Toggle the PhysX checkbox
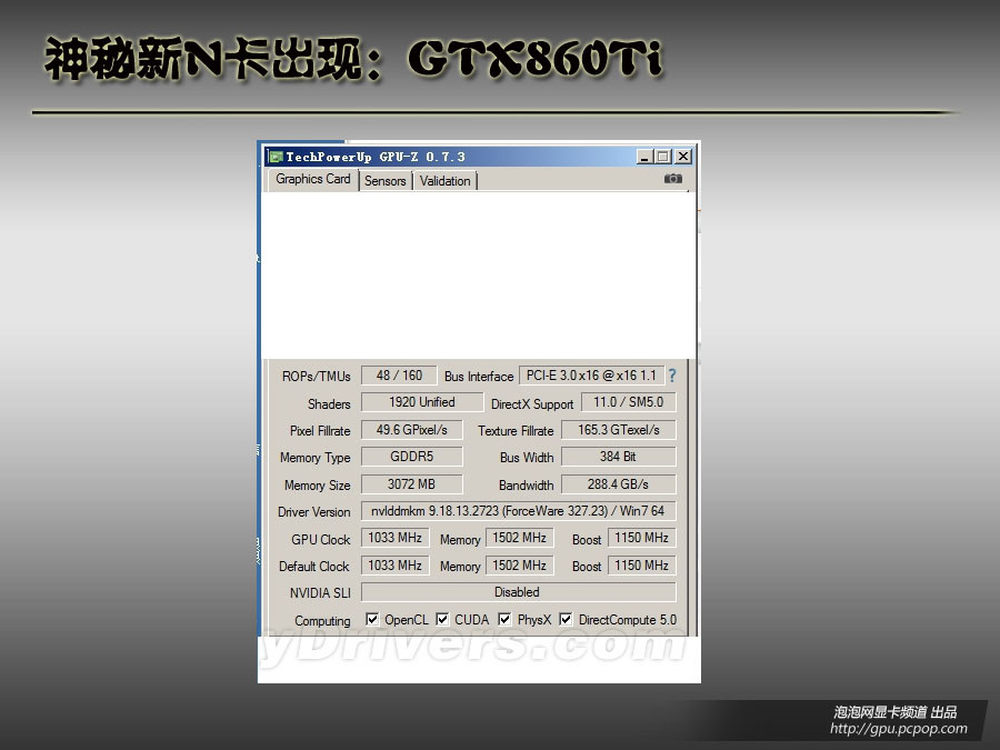 click(504, 619)
